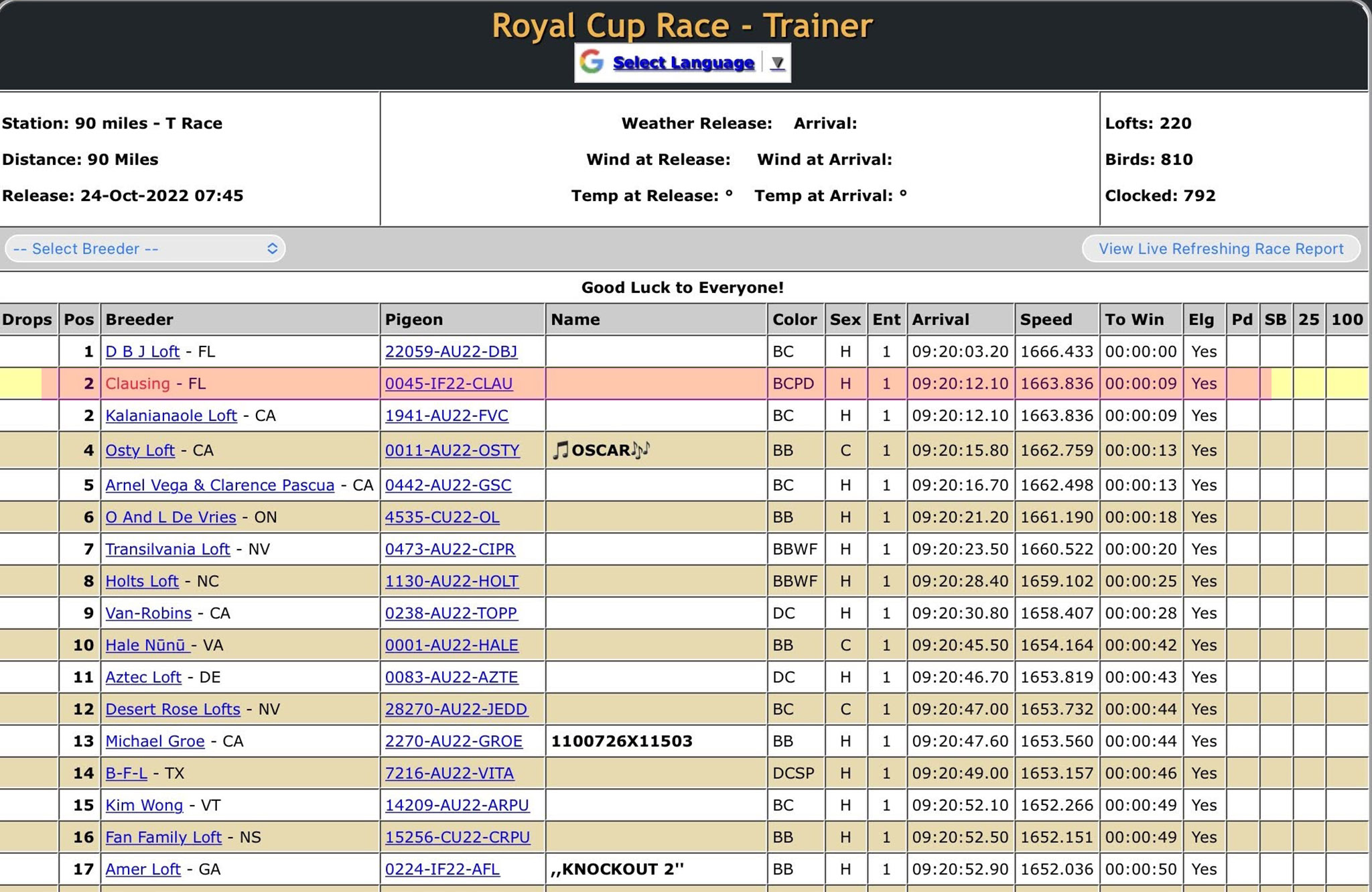Click the Arrival column header

941,320
